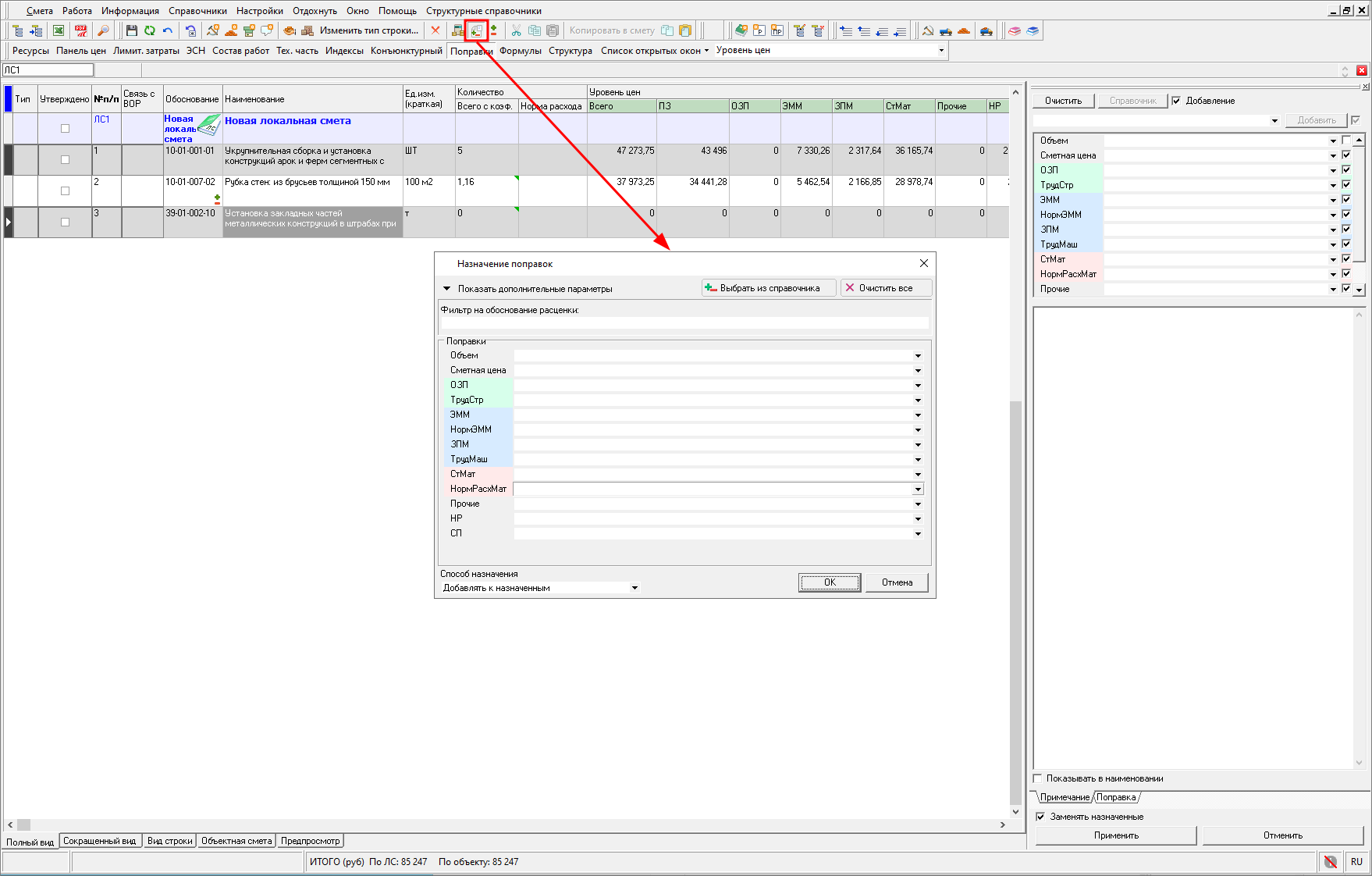Click the green refresh arrows icon

pos(149,31)
